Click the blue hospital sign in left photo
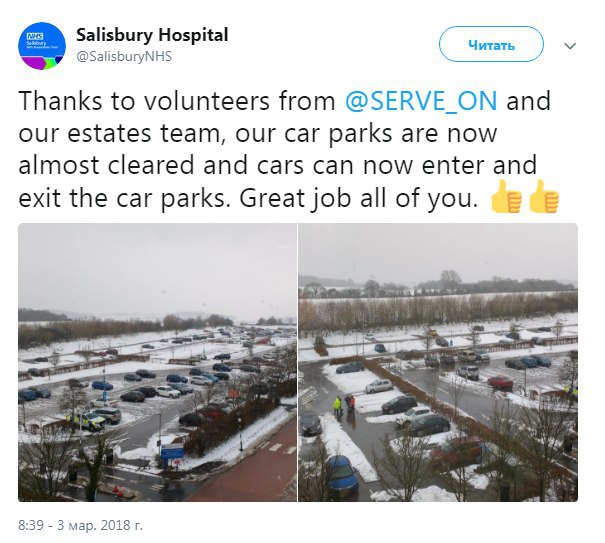Image resolution: width=605 pixels, height=543 pixels. [172, 451]
